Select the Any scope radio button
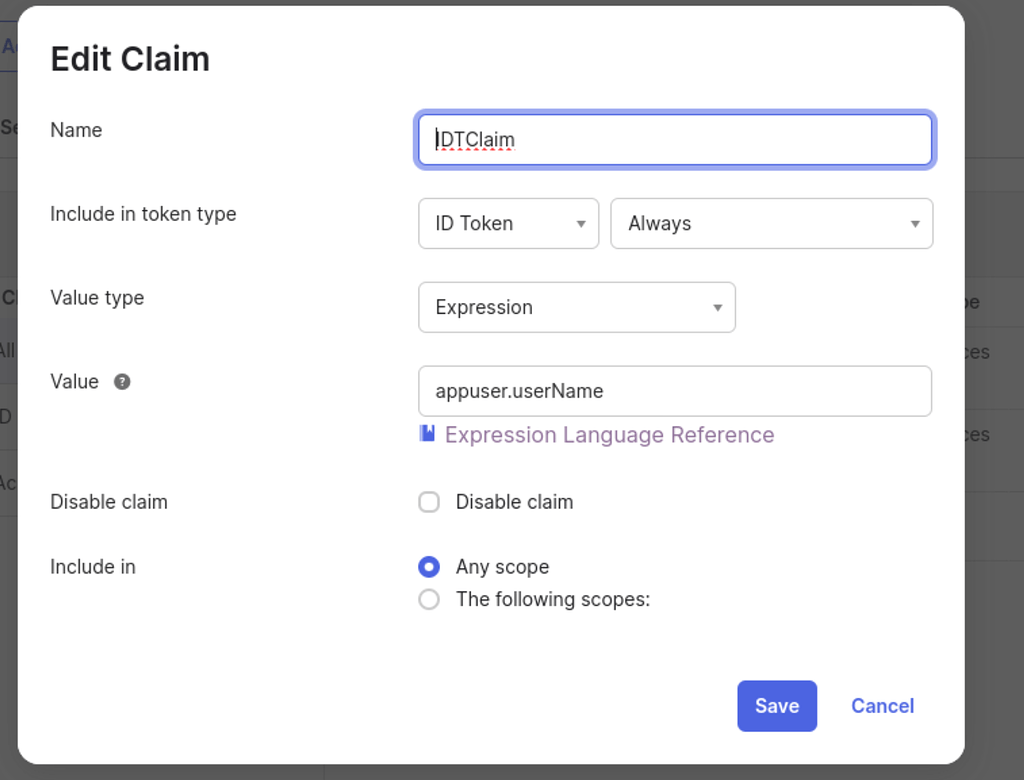1024x780 pixels. click(x=429, y=567)
